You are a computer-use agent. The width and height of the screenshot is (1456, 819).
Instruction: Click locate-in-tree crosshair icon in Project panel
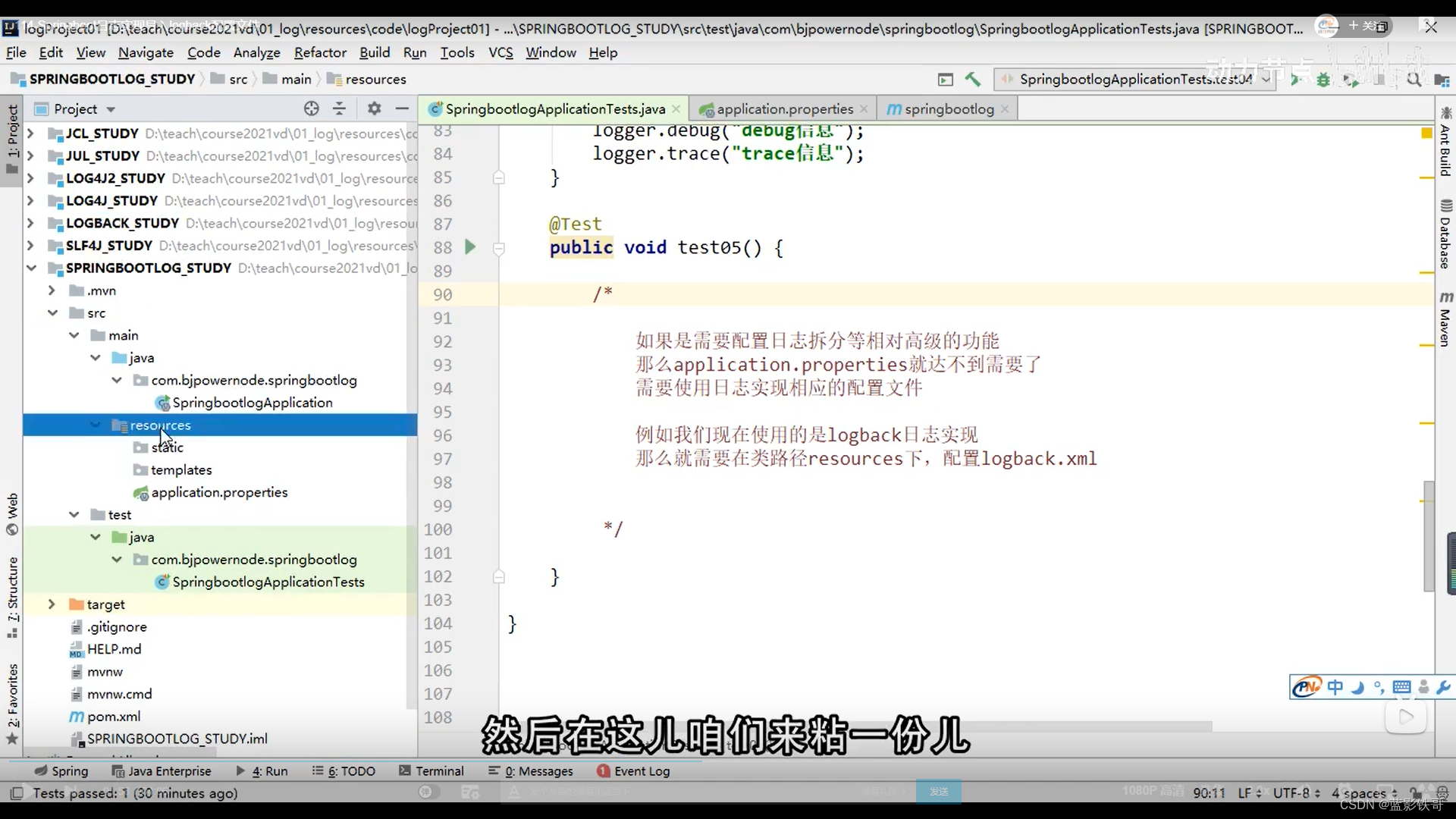tap(311, 108)
